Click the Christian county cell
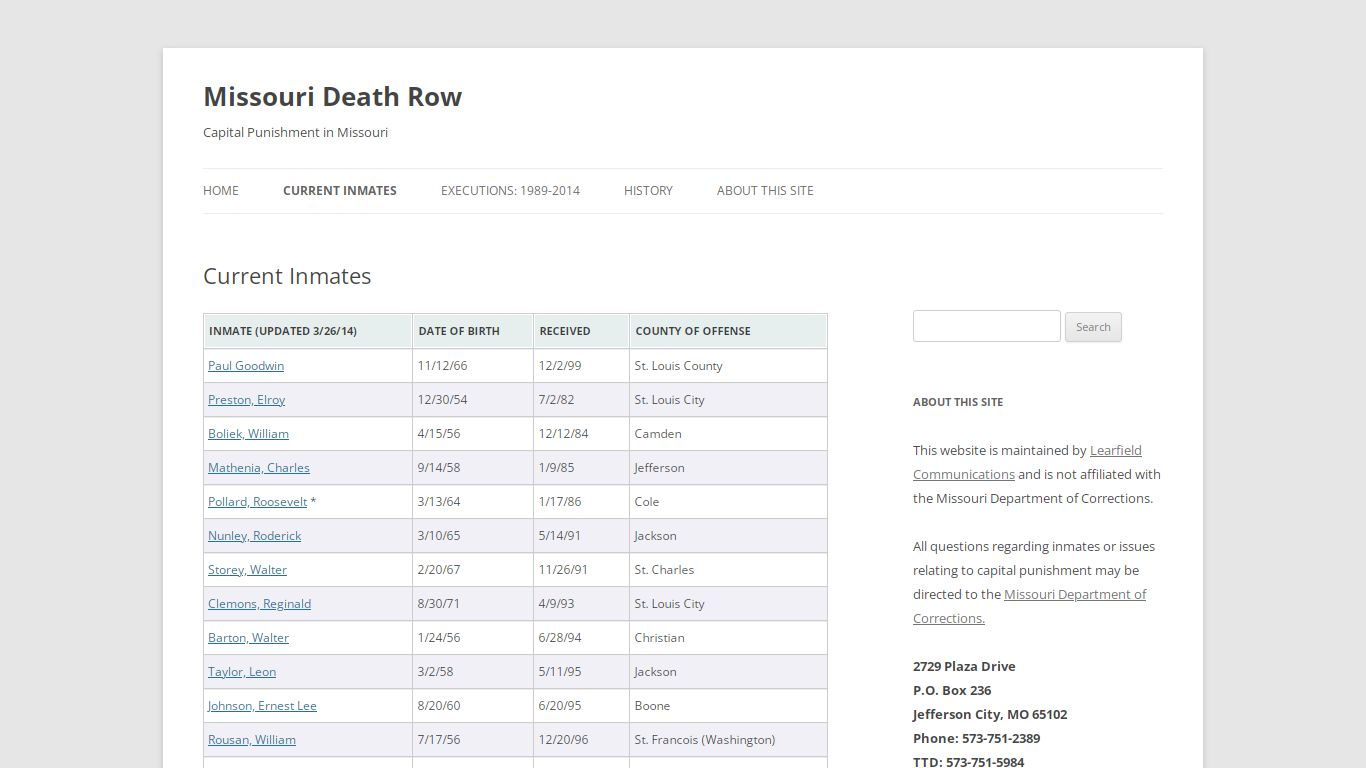Screen dimensions: 1366x768 (x=728, y=638)
